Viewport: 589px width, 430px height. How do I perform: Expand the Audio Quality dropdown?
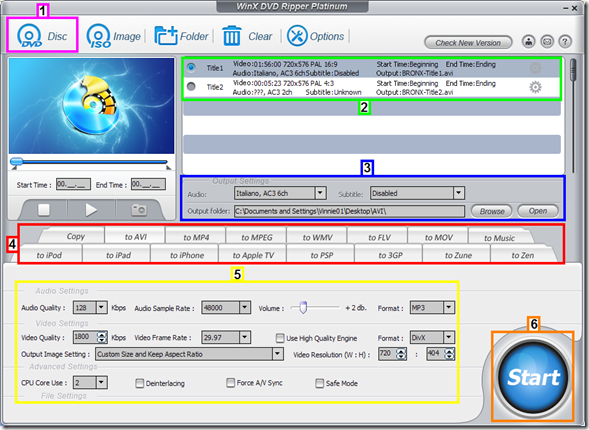101,308
